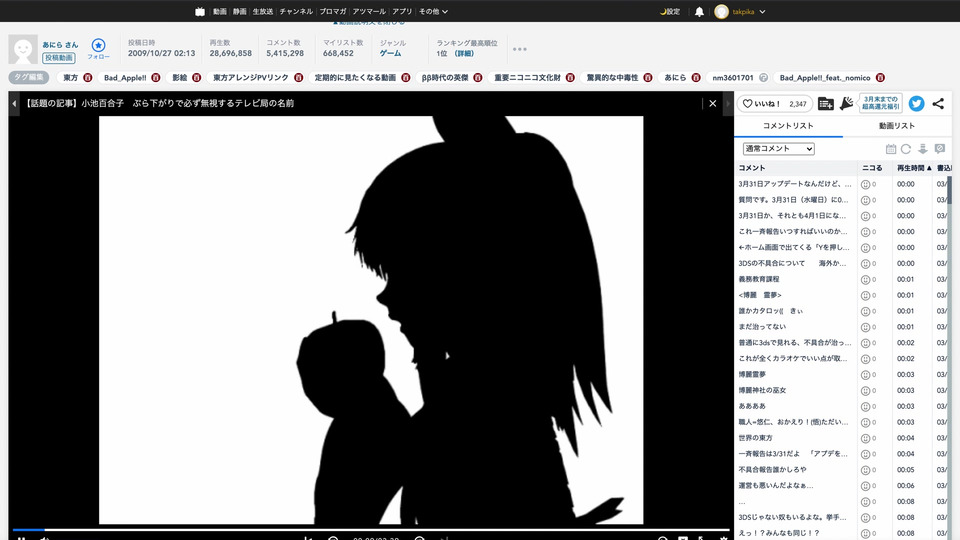The width and height of the screenshot is (960, 540).
Task: Sort by コメント column header
Action: [752, 168]
